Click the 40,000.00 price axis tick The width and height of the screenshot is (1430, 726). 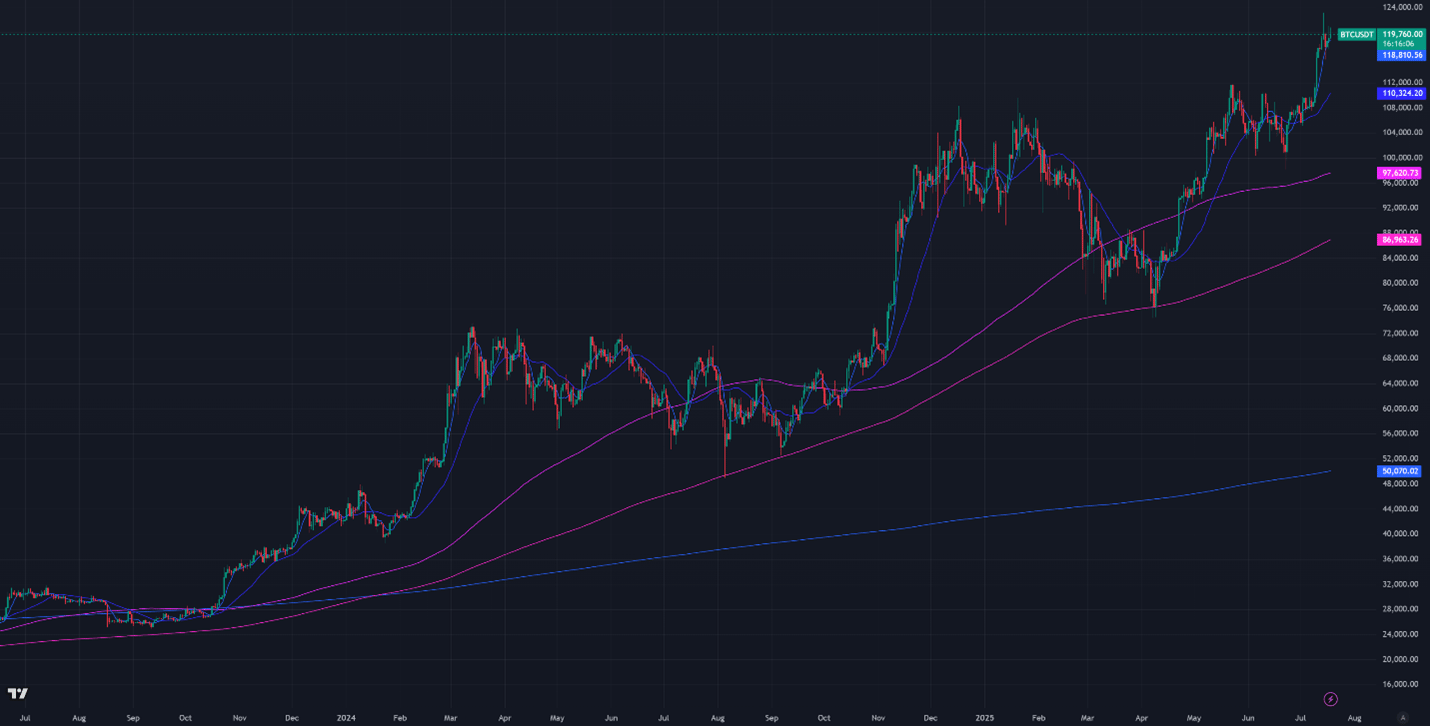pyautogui.click(x=1400, y=534)
